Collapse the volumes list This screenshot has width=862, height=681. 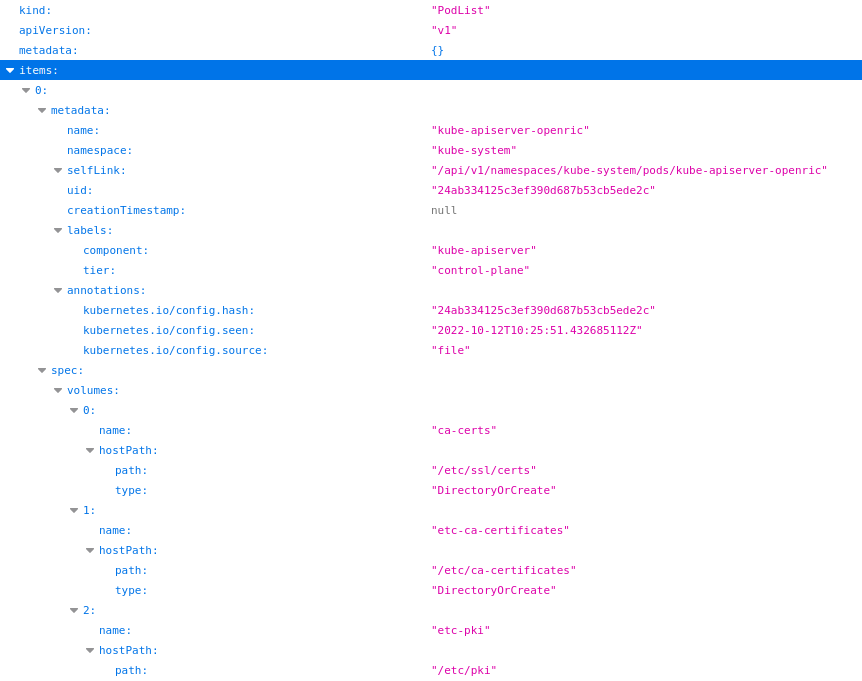coord(58,390)
